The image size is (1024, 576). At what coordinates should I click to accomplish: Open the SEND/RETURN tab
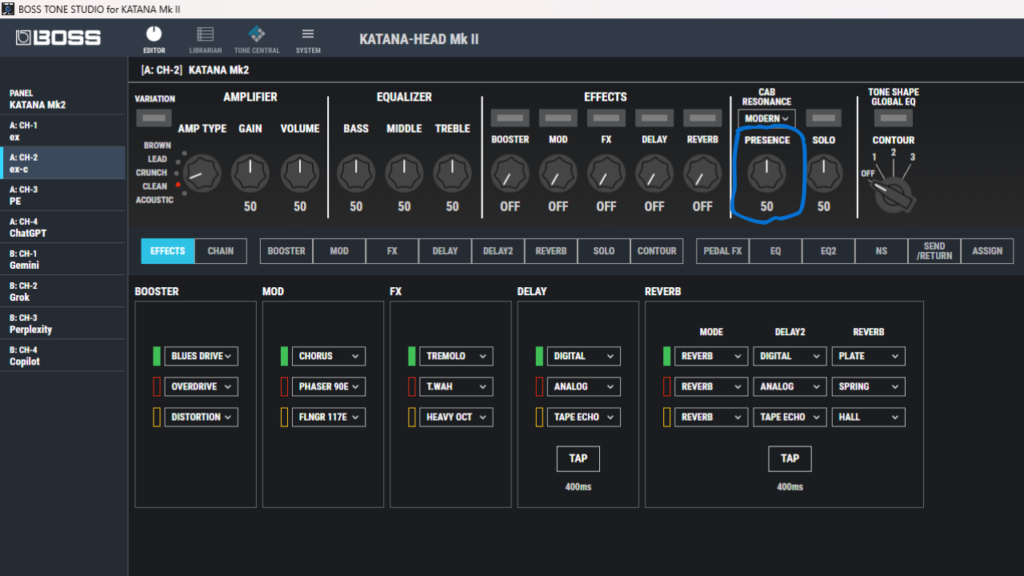934,251
